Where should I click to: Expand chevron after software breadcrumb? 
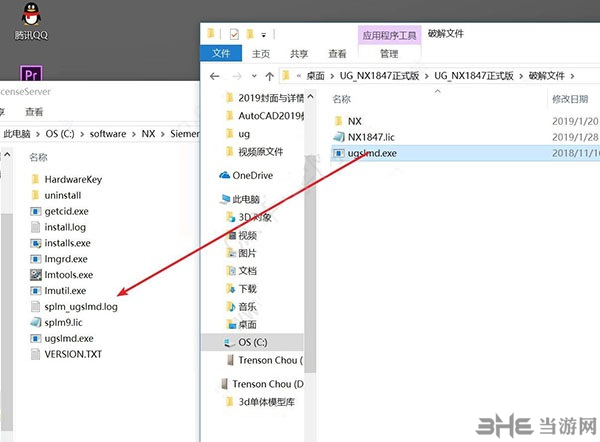click(x=134, y=134)
